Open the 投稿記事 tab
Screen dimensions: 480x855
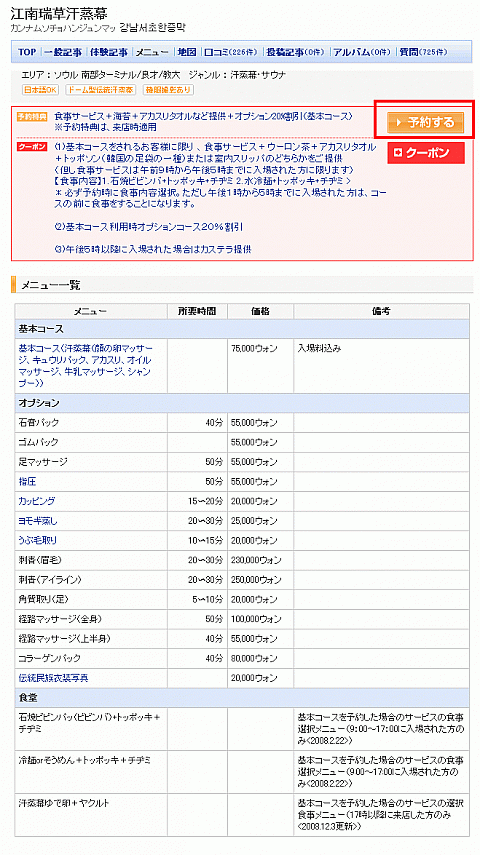click(295, 52)
